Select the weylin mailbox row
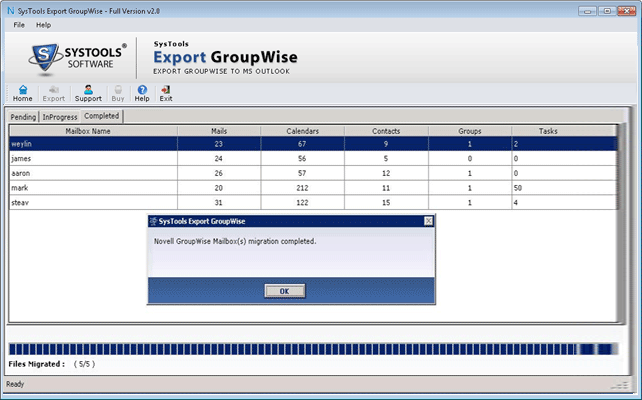This screenshot has width=642, height=400. (x=313, y=144)
